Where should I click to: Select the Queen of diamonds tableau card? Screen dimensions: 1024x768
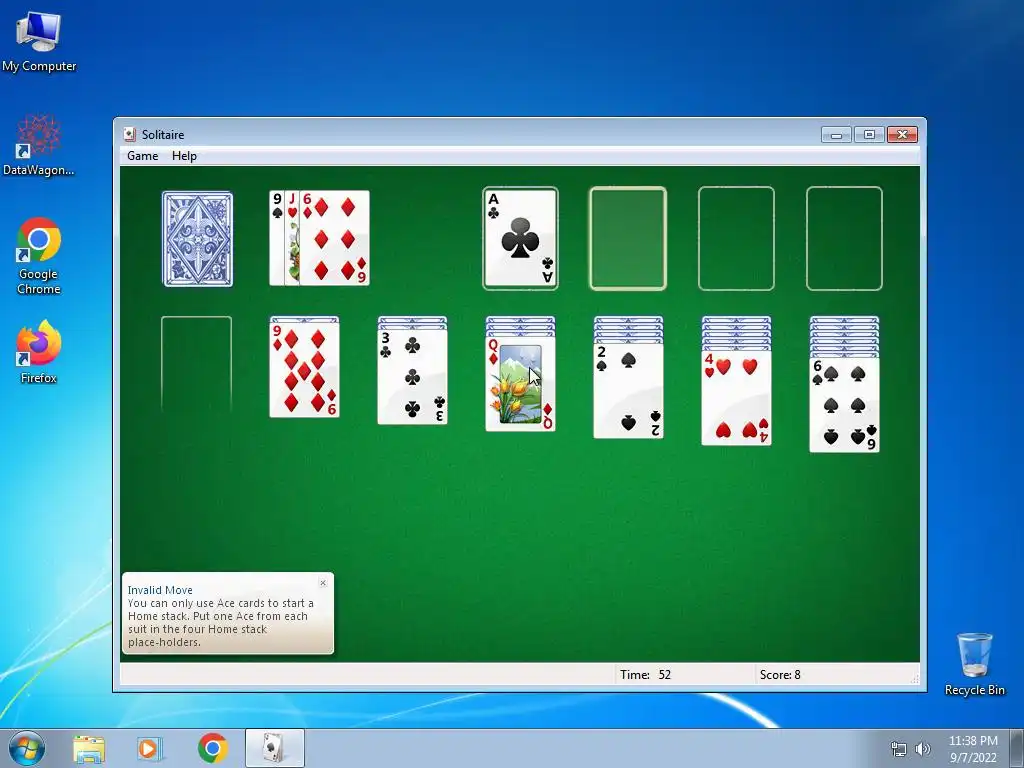520,384
